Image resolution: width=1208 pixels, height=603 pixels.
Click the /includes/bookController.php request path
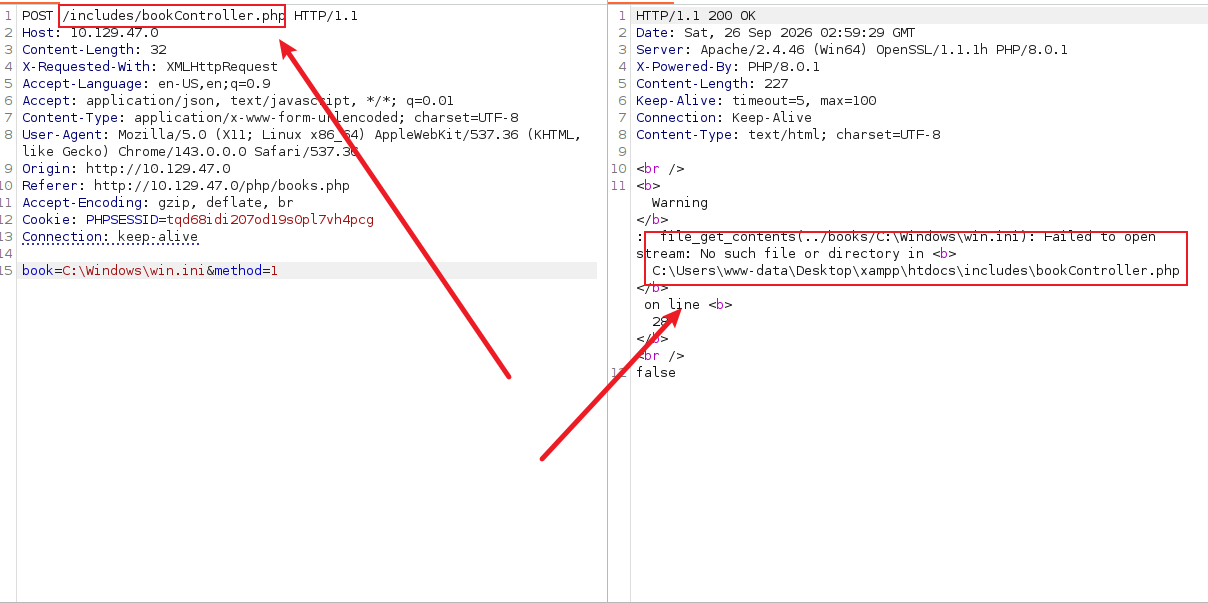(173, 16)
